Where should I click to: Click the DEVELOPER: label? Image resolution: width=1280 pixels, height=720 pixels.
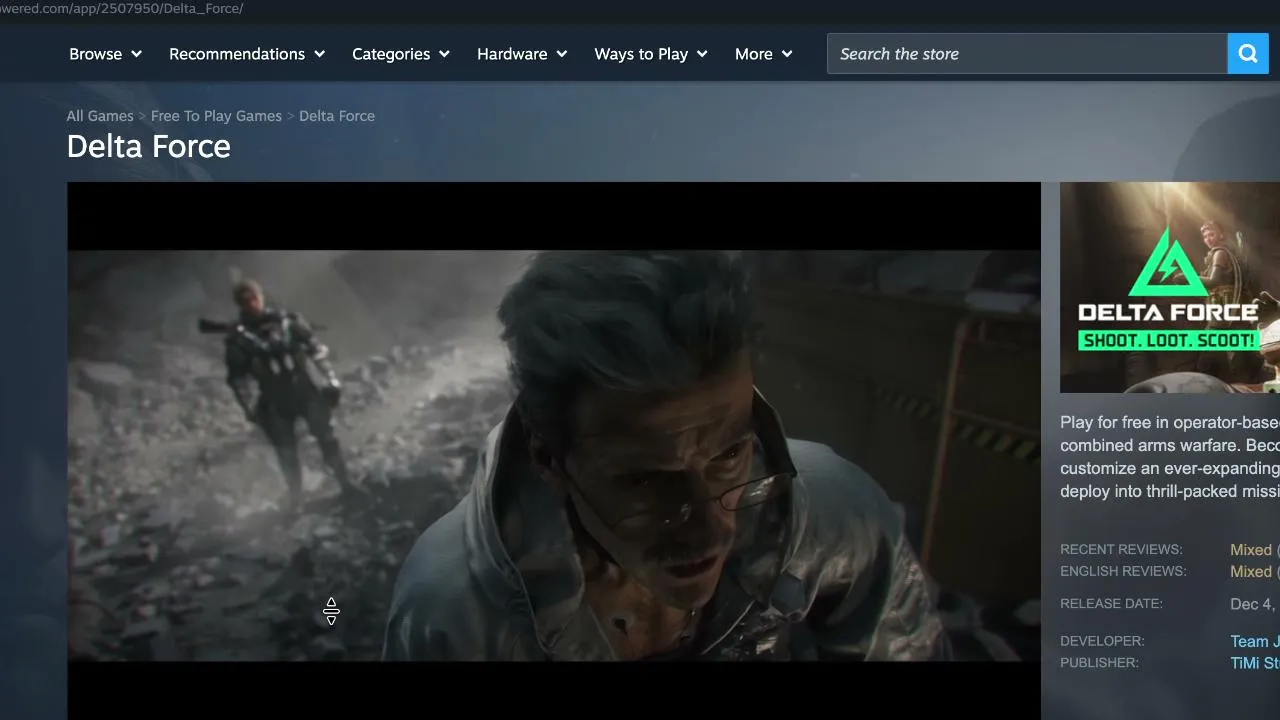click(1102, 641)
